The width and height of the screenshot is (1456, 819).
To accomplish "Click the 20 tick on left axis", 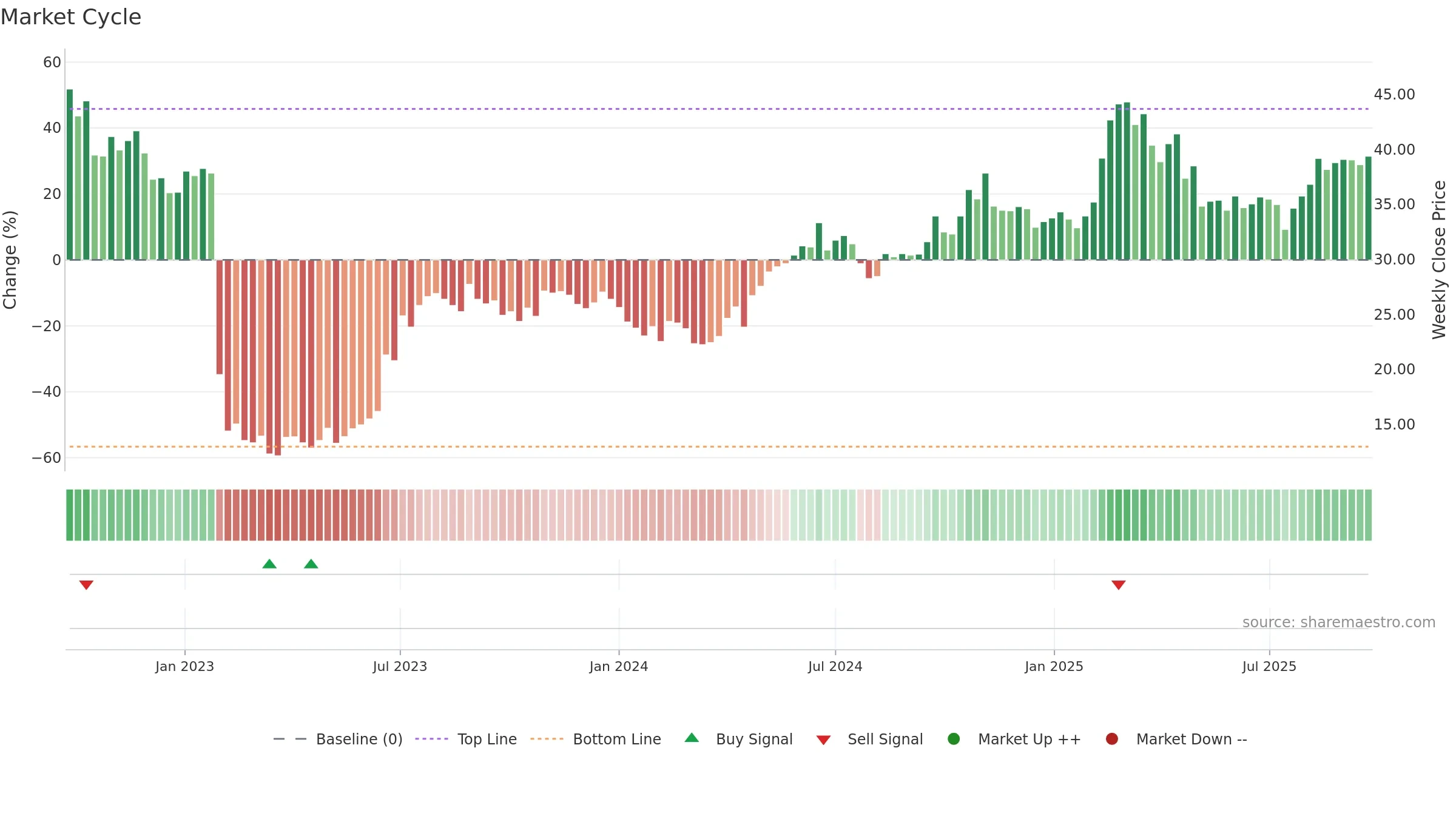I will 52,194.
